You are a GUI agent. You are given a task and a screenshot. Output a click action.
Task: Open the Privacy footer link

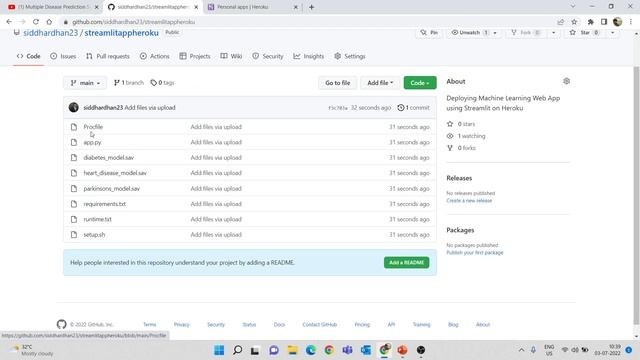pyautogui.click(x=182, y=324)
